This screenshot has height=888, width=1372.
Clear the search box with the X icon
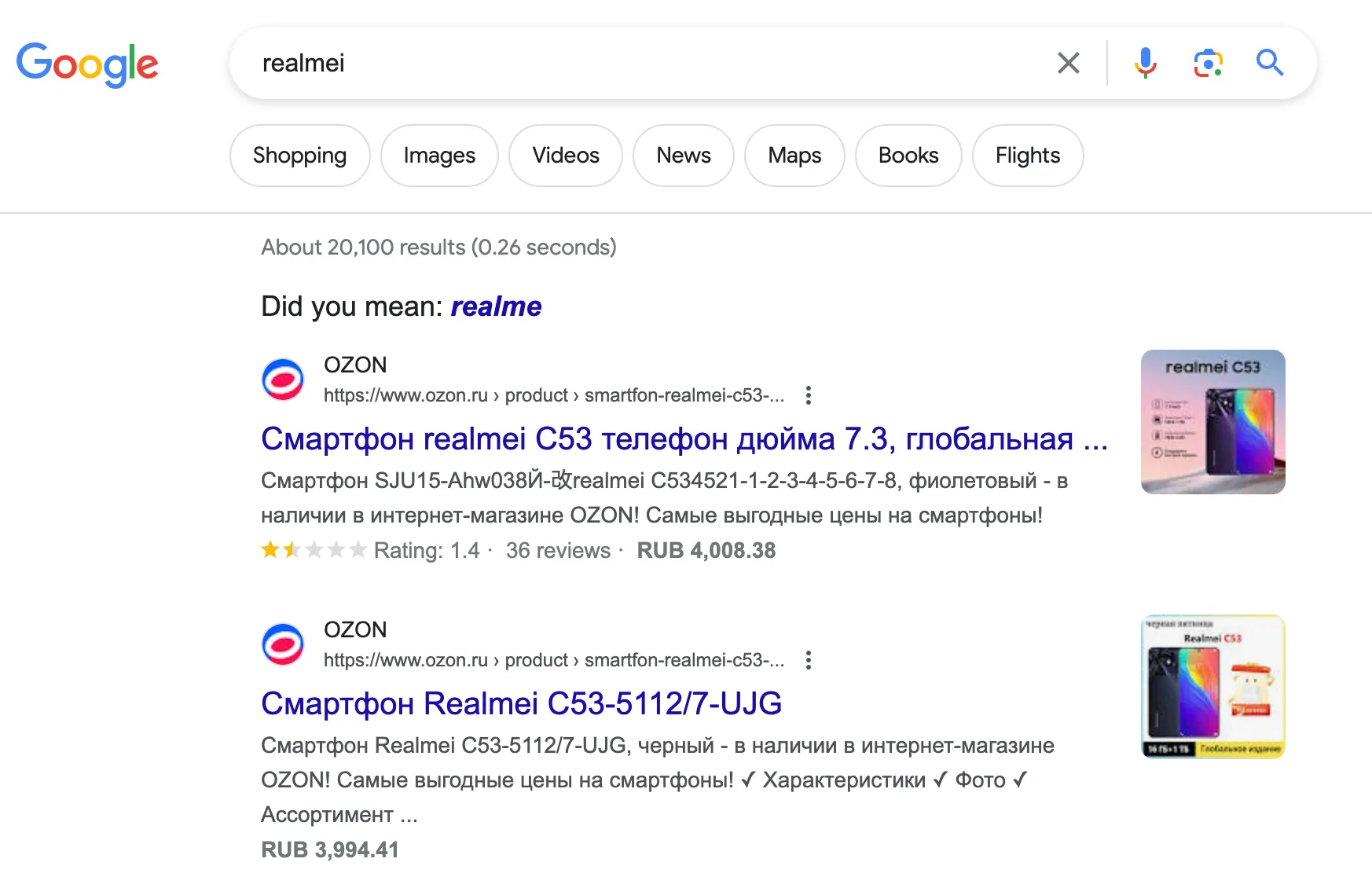click(x=1069, y=63)
